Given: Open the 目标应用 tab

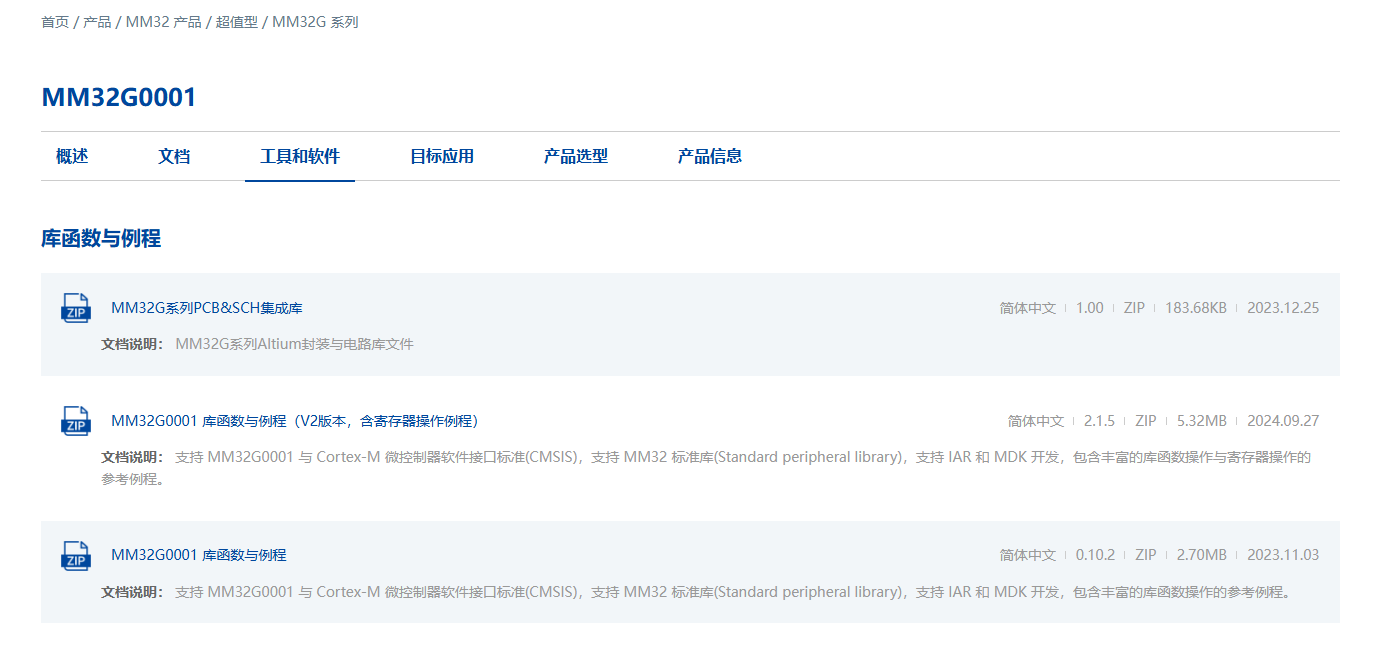Looking at the screenshot, I should coord(442,156).
